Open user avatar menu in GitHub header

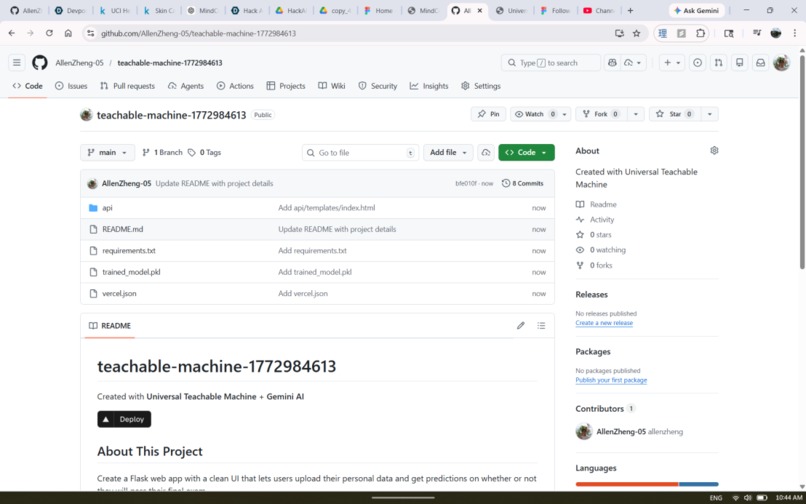781,63
